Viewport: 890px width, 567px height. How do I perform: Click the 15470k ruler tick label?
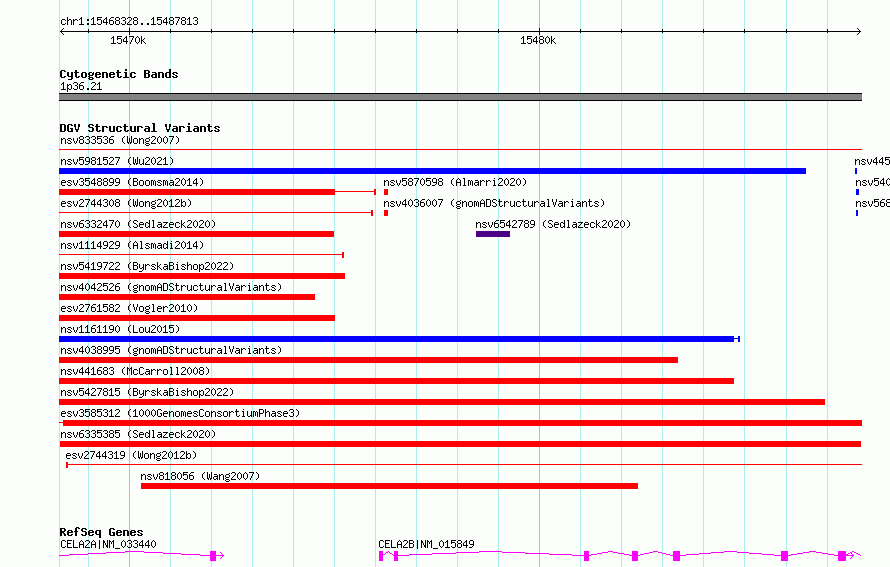(128, 40)
